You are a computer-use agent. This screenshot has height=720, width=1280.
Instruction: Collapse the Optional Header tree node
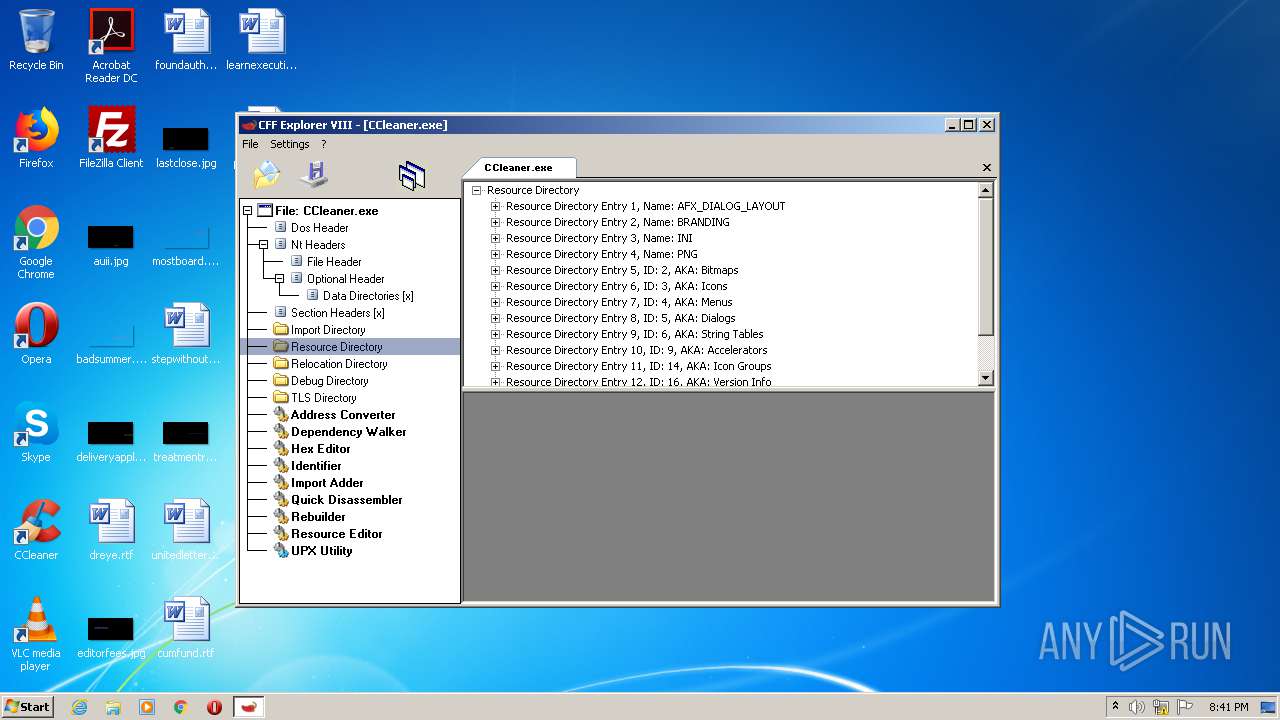pos(280,279)
